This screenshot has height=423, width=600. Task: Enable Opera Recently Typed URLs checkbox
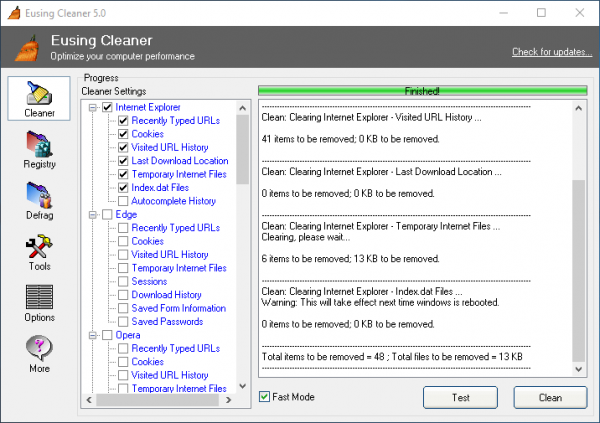coord(123,348)
